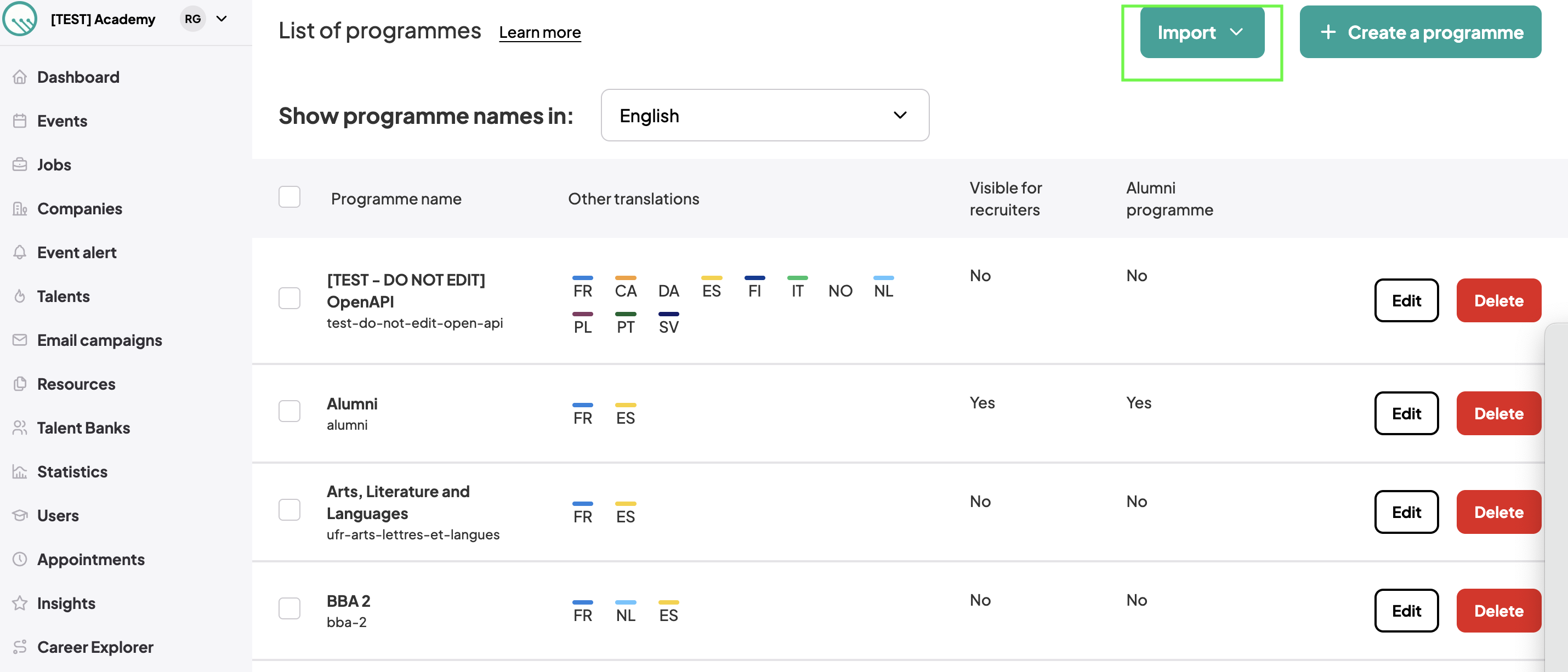The height and width of the screenshot is (672, 1568).
Task: Delete the Arts, Literature and Languages programme
Action: click(1498, 512)
